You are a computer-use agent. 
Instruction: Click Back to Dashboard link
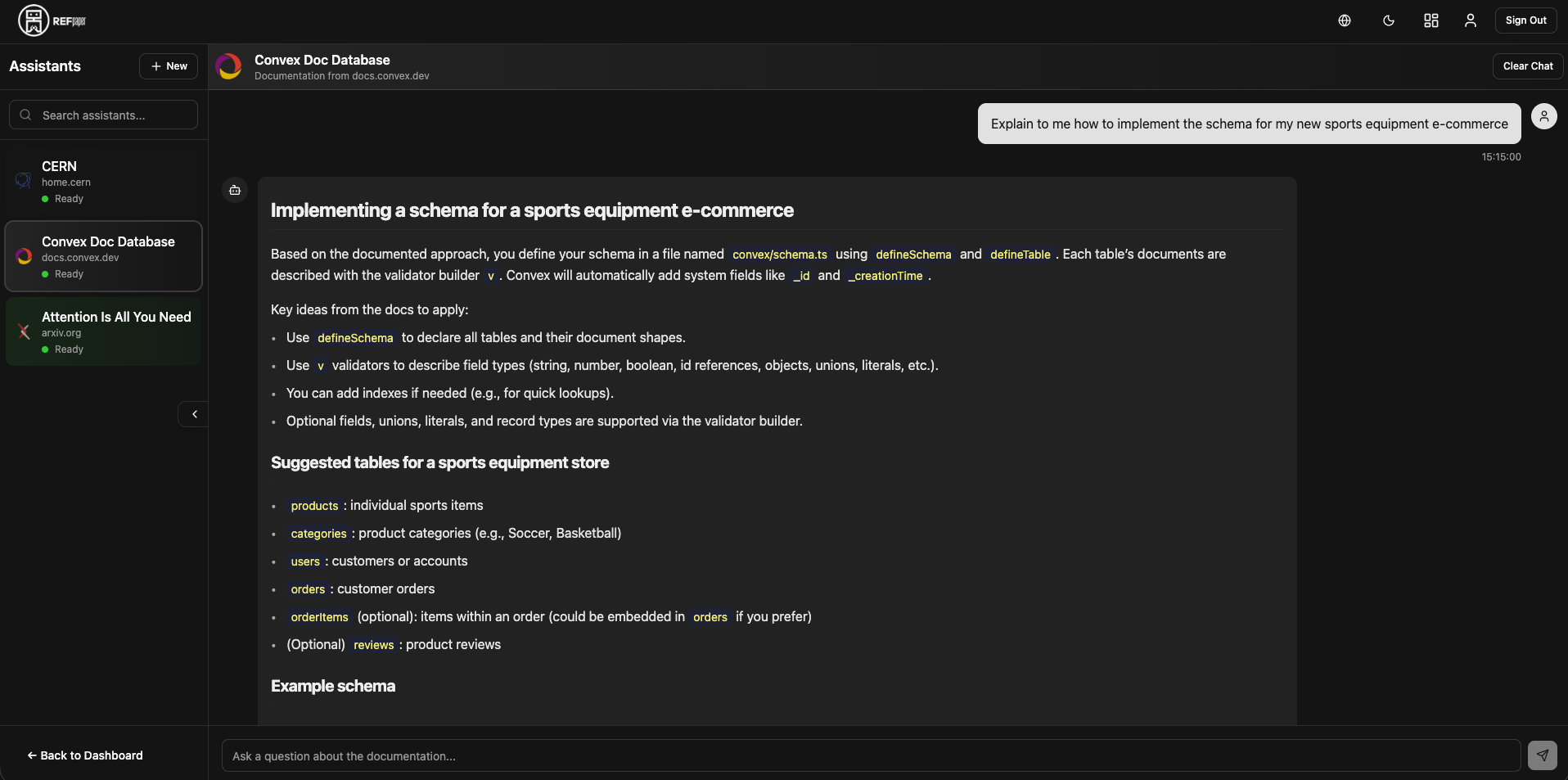[85, 755]
